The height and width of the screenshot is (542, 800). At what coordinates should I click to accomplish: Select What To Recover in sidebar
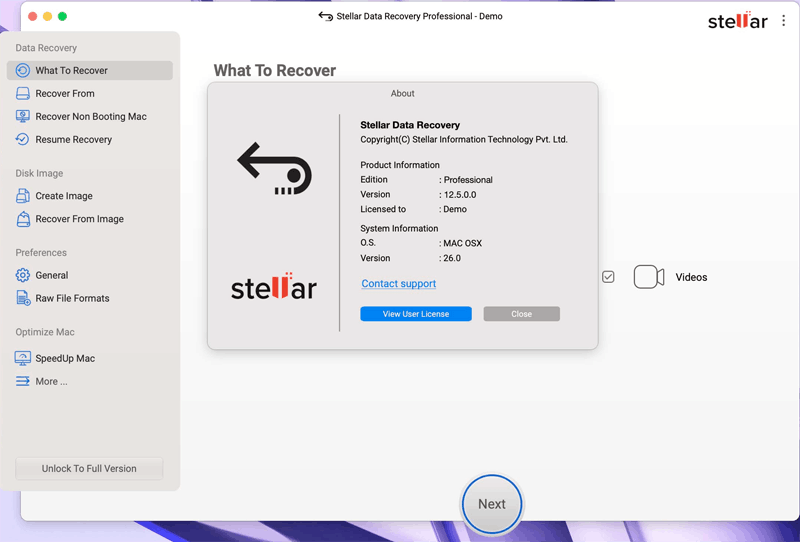tap(90, 70)
